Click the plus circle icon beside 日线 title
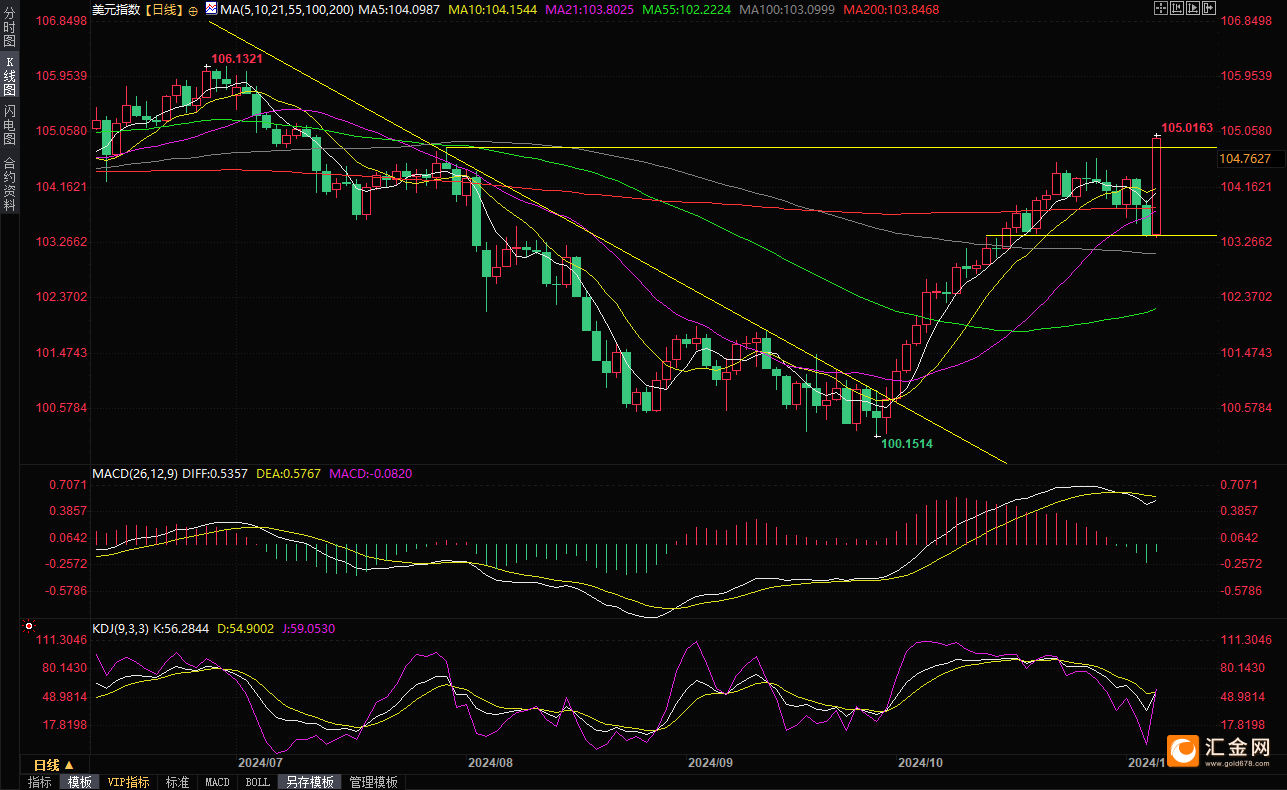1287x790 pixels. [193, 9]
